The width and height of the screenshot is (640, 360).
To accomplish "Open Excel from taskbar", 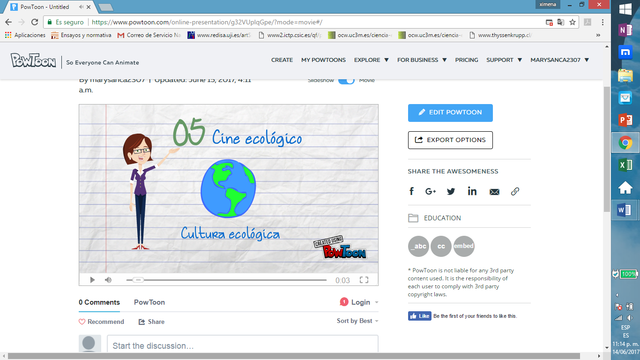I will coord(625,165).
